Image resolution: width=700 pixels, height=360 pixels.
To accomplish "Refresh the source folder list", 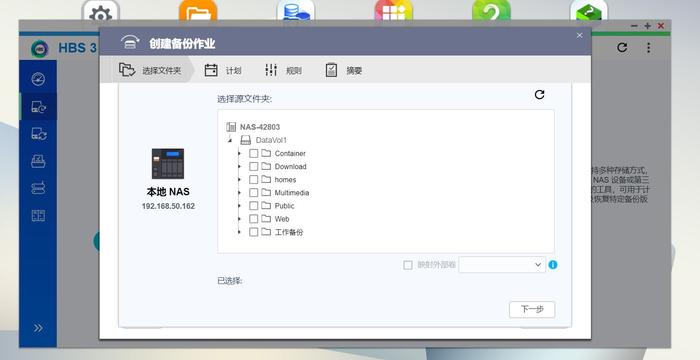I will point(539,94).
